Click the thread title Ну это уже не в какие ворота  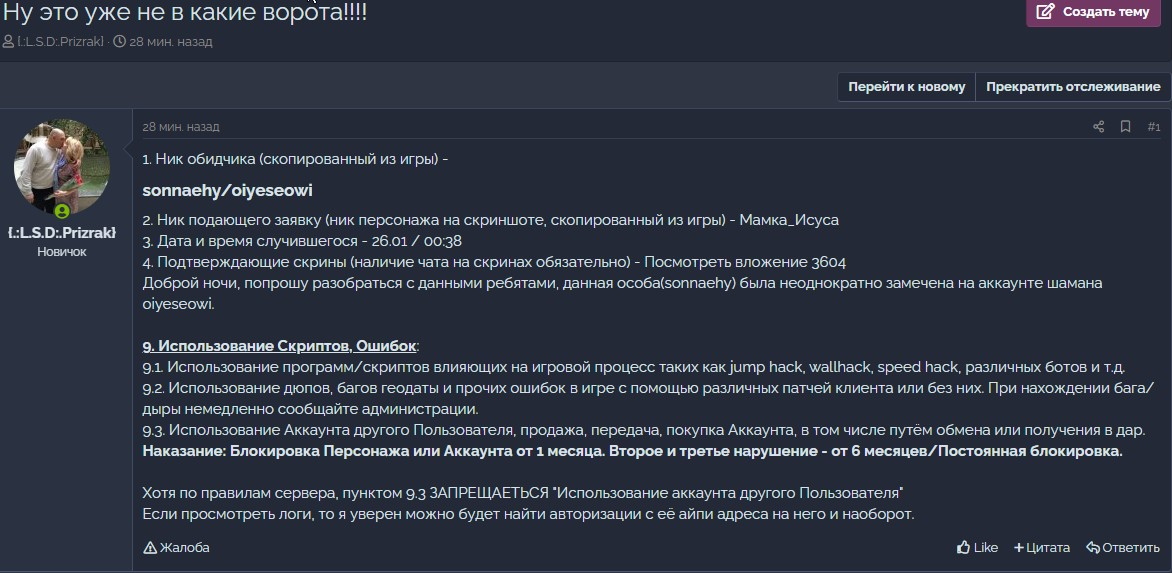185,14
